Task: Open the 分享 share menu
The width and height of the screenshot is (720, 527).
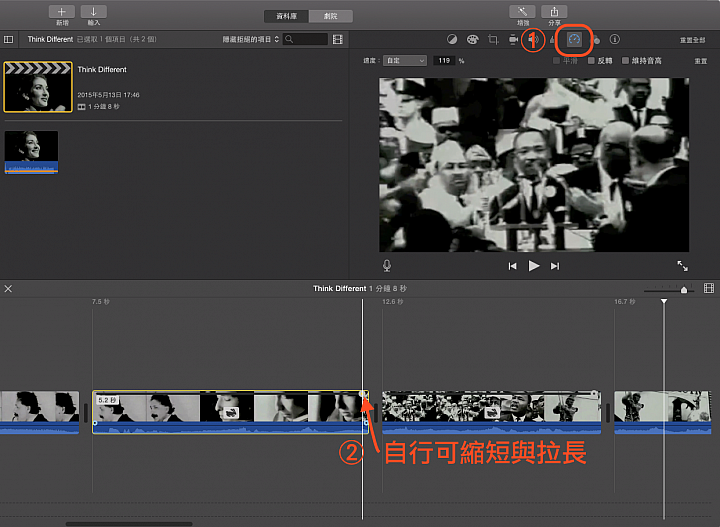Action: pyautogui.click(x=554, y=12)
